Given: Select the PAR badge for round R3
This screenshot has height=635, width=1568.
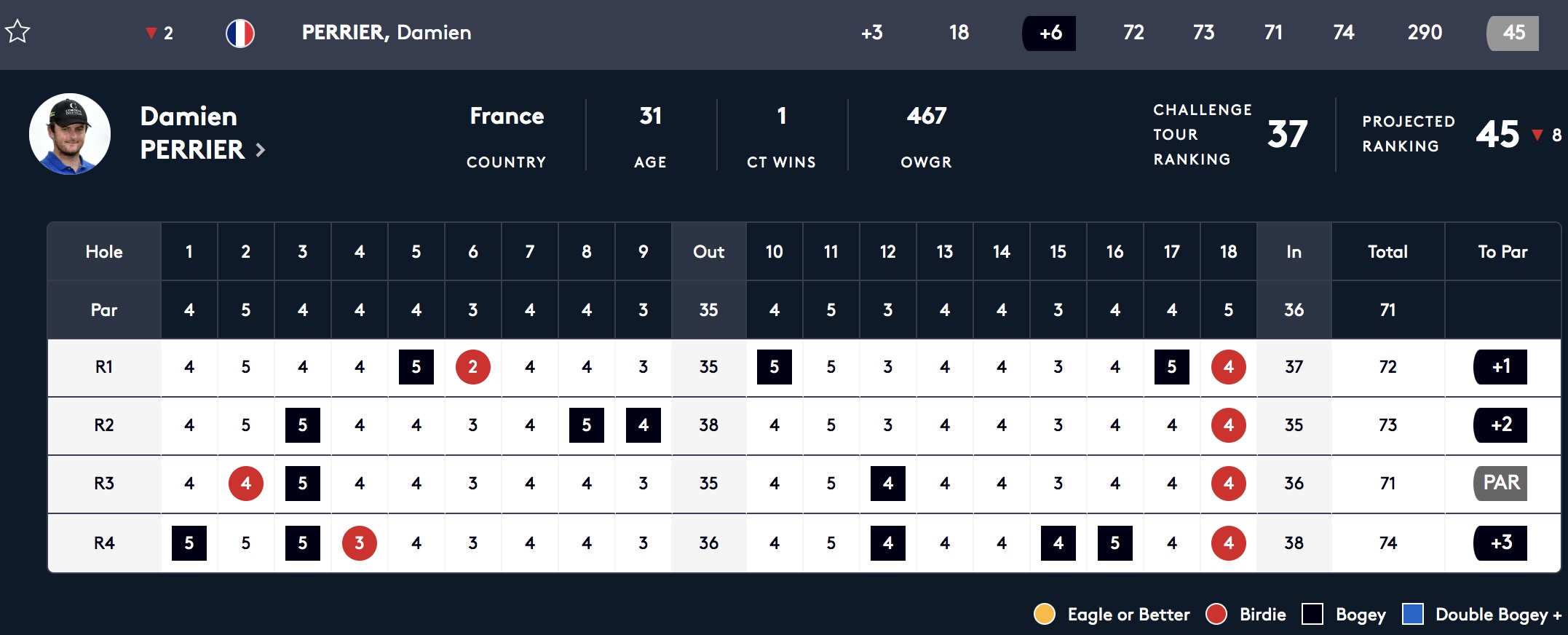Looking at the screenshot, I should coord(1500,484).
